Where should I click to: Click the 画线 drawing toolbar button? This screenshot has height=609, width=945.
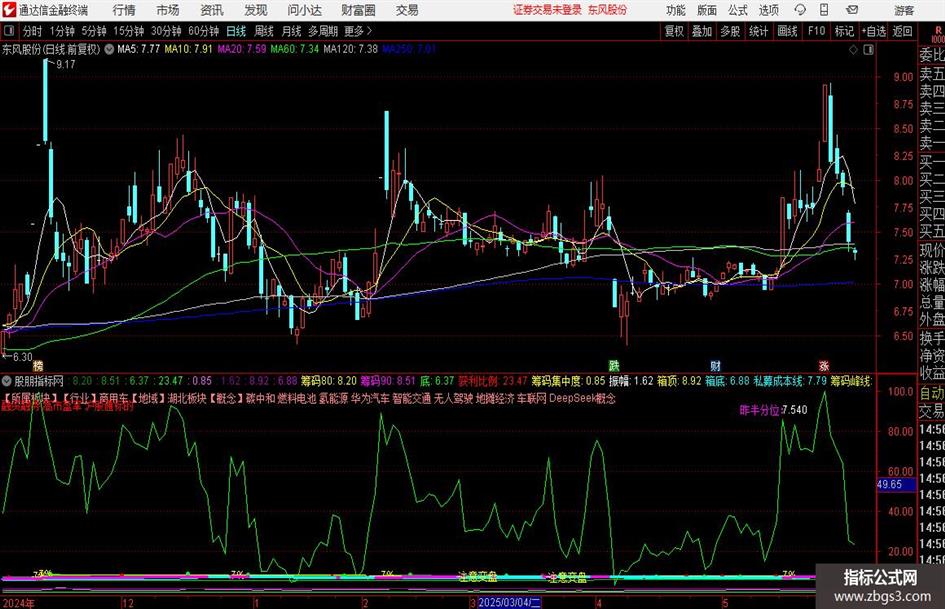click(x=787, y=31)
